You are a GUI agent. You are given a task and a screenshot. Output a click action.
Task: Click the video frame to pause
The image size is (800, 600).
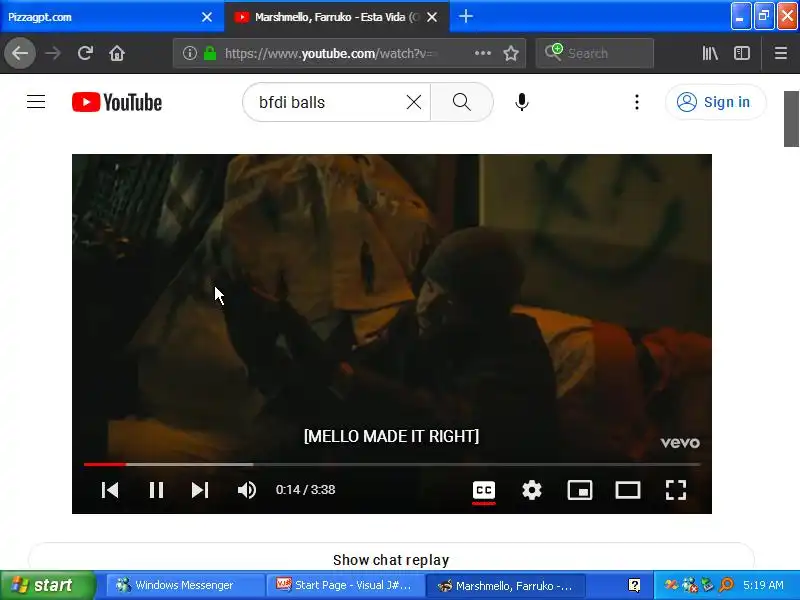point(392,306)
